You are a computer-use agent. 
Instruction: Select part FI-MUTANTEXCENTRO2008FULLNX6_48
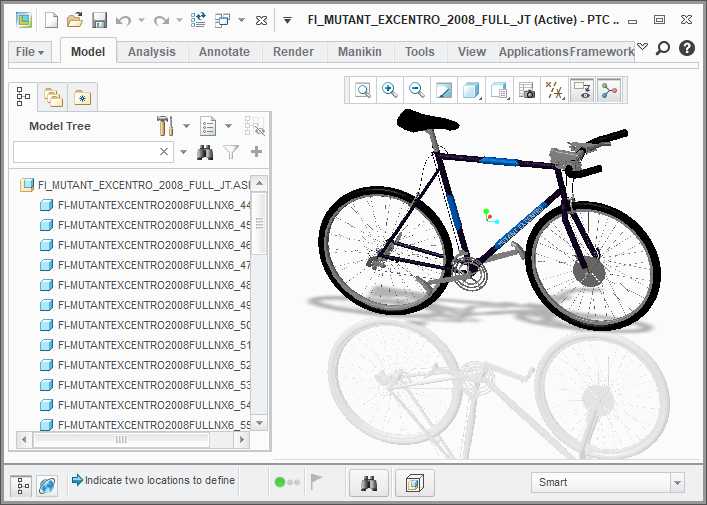[x=145, y=285]
